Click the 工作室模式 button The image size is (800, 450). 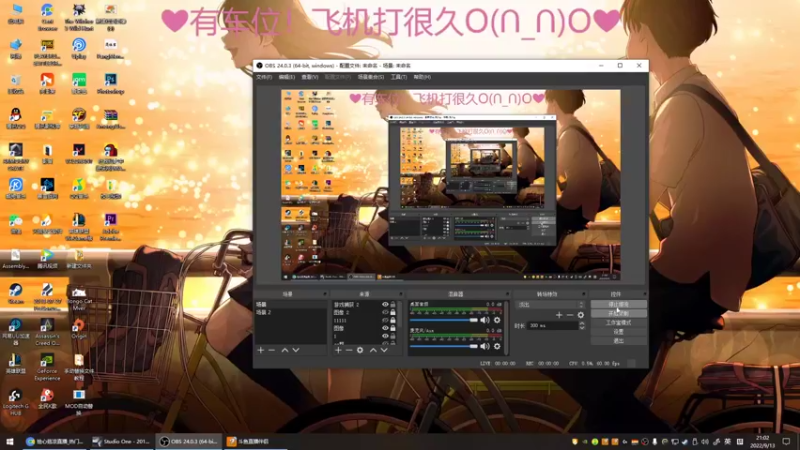click(618, 322)
